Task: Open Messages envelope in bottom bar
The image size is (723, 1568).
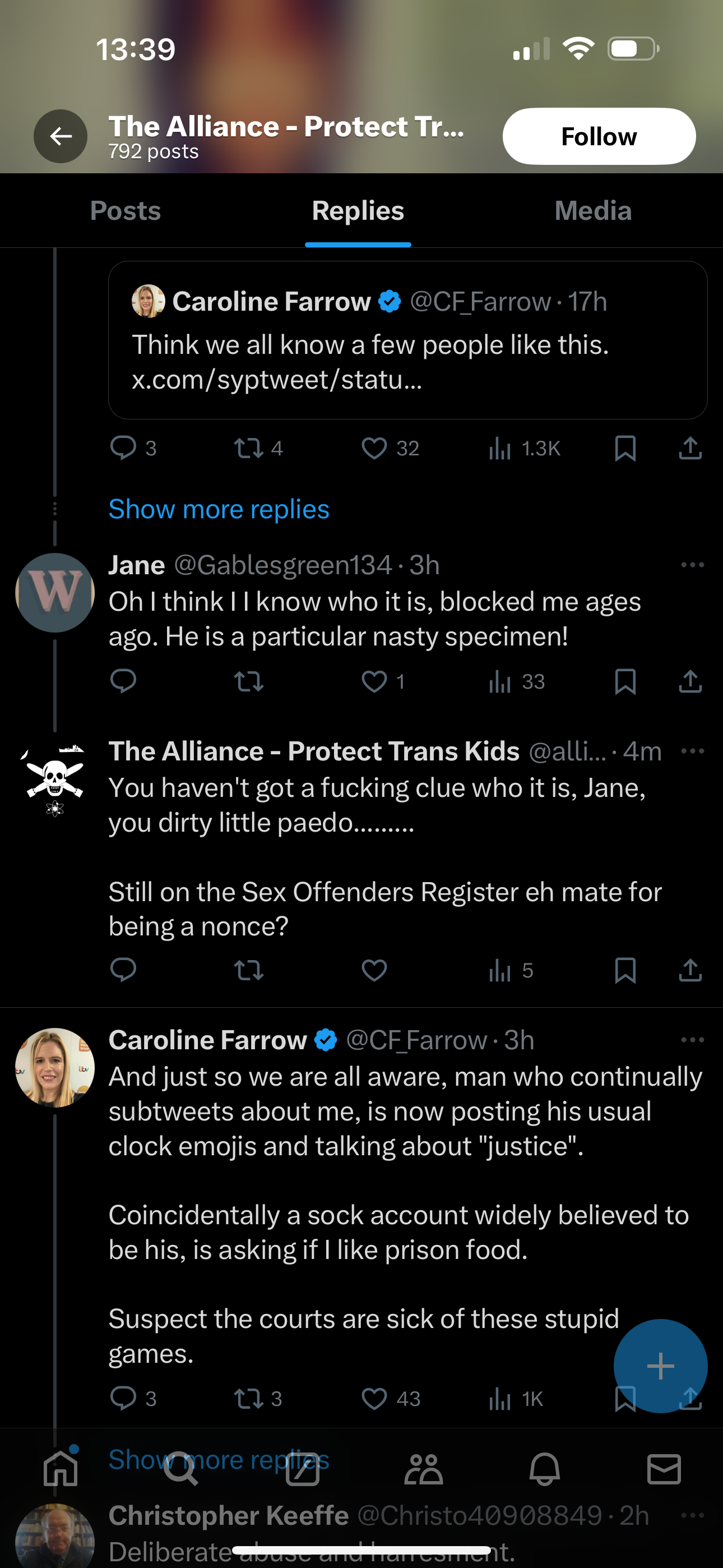Action: 664,1469
